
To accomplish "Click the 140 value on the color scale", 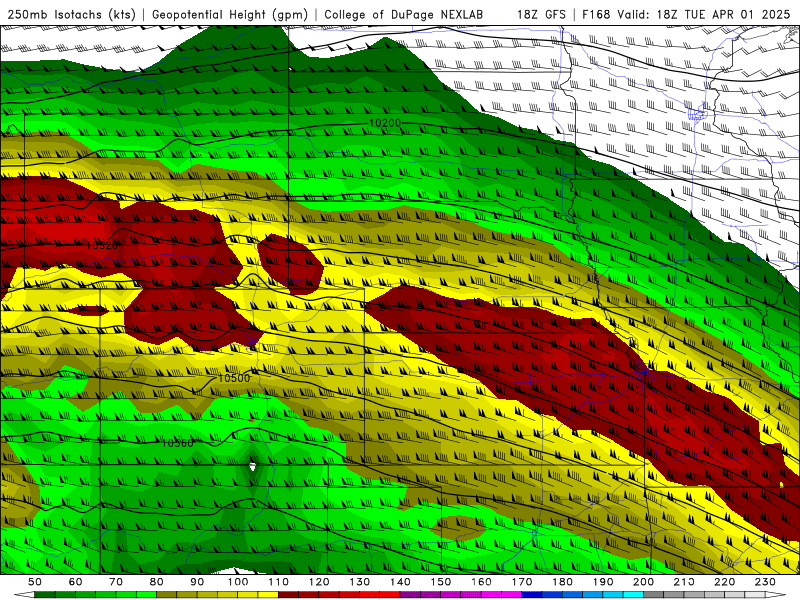I will [400, 582].
